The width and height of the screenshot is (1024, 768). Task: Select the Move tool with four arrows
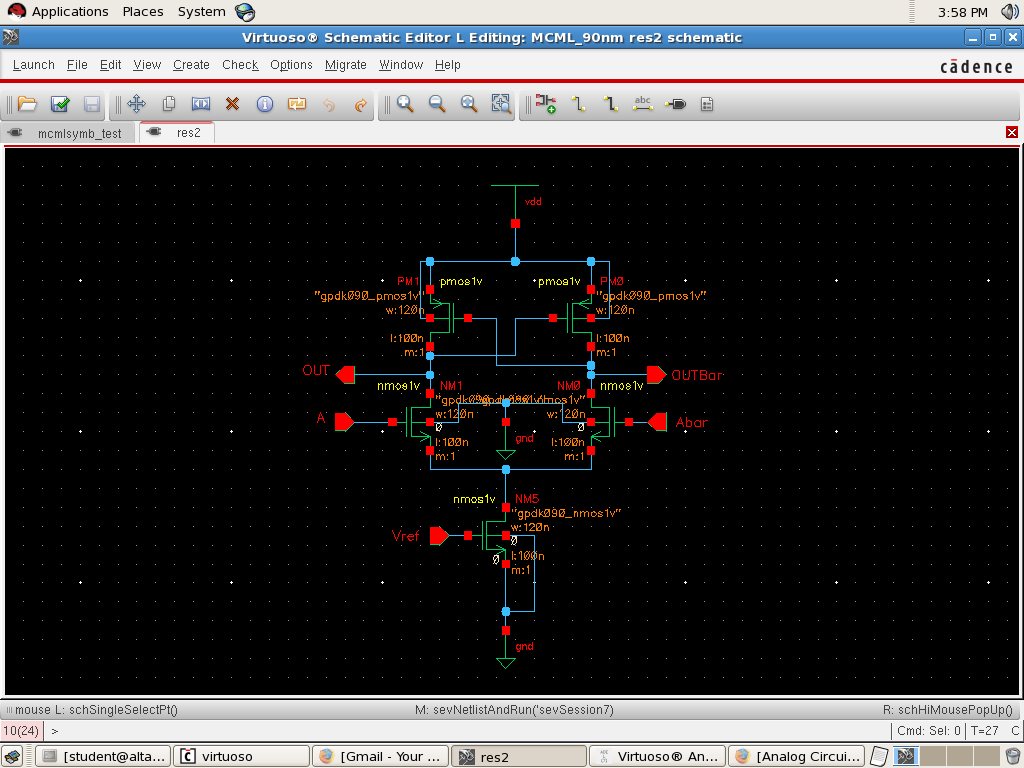click(x=137, y=104)
